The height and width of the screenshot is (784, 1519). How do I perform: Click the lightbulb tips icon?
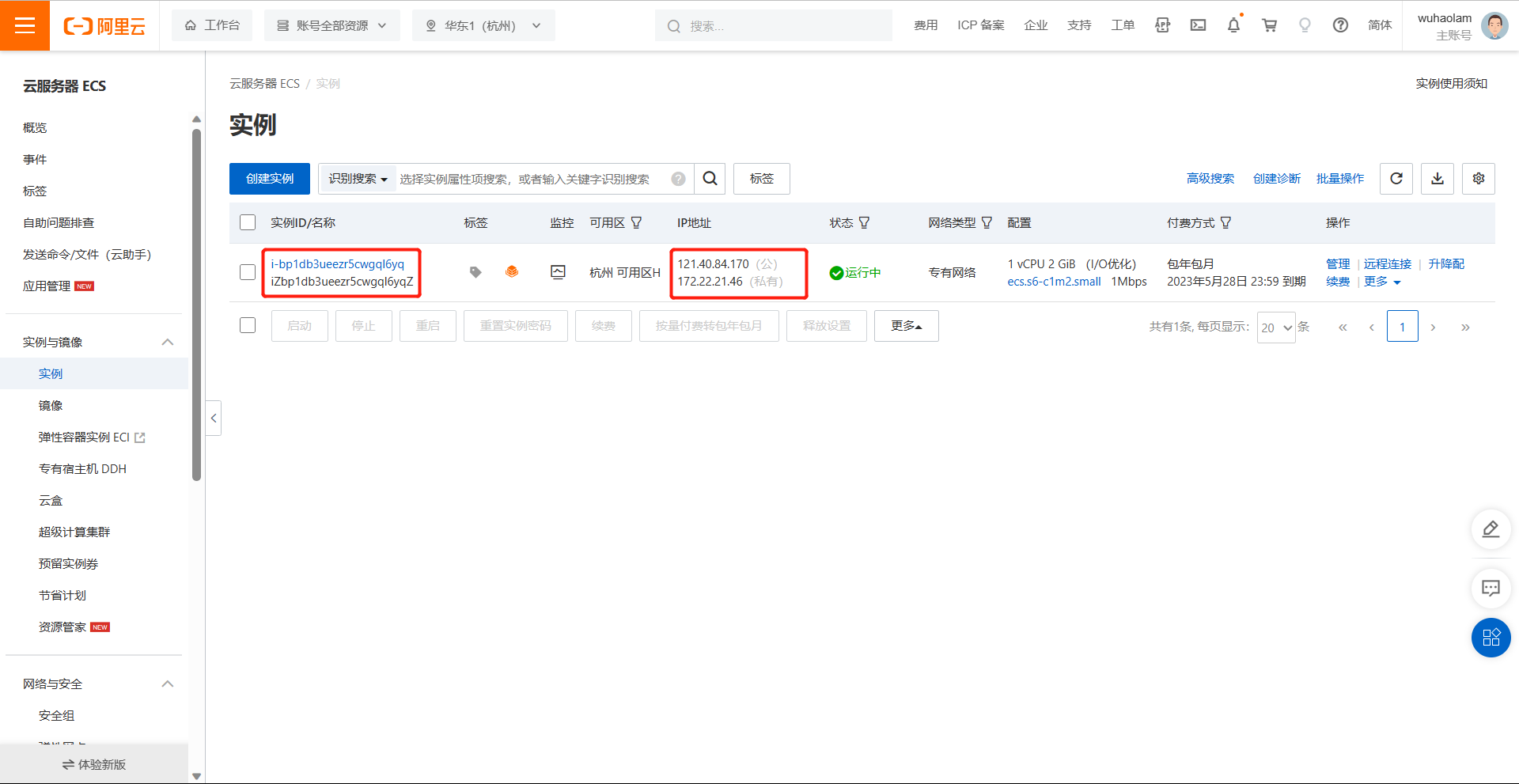point(1305,25)
